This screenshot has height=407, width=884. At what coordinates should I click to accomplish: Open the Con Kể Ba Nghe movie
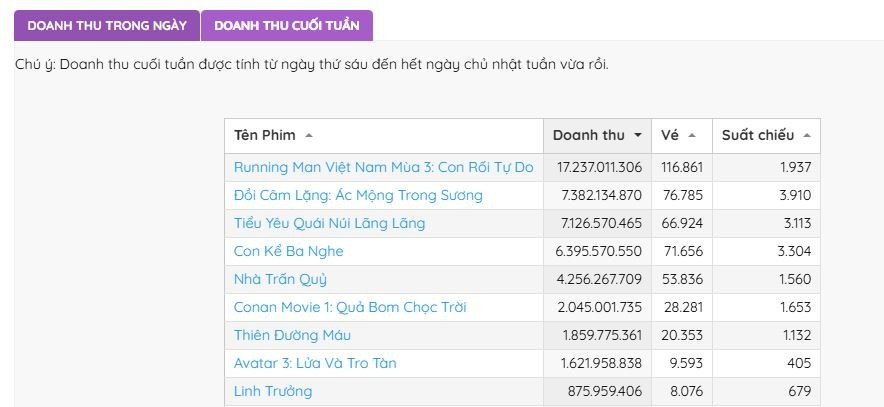pyautogui.click(x=288, y=251)
